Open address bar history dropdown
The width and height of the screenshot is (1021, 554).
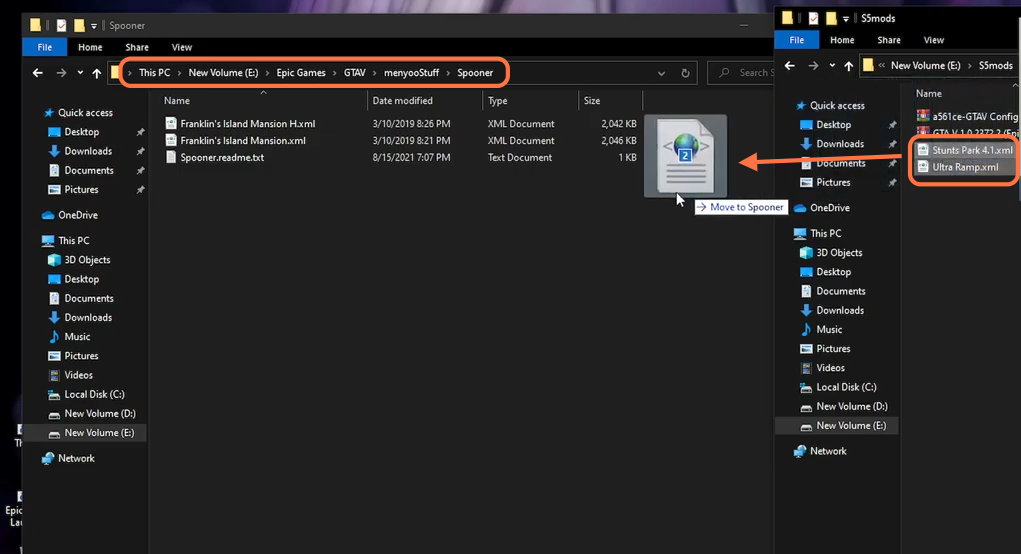point(662,73)
